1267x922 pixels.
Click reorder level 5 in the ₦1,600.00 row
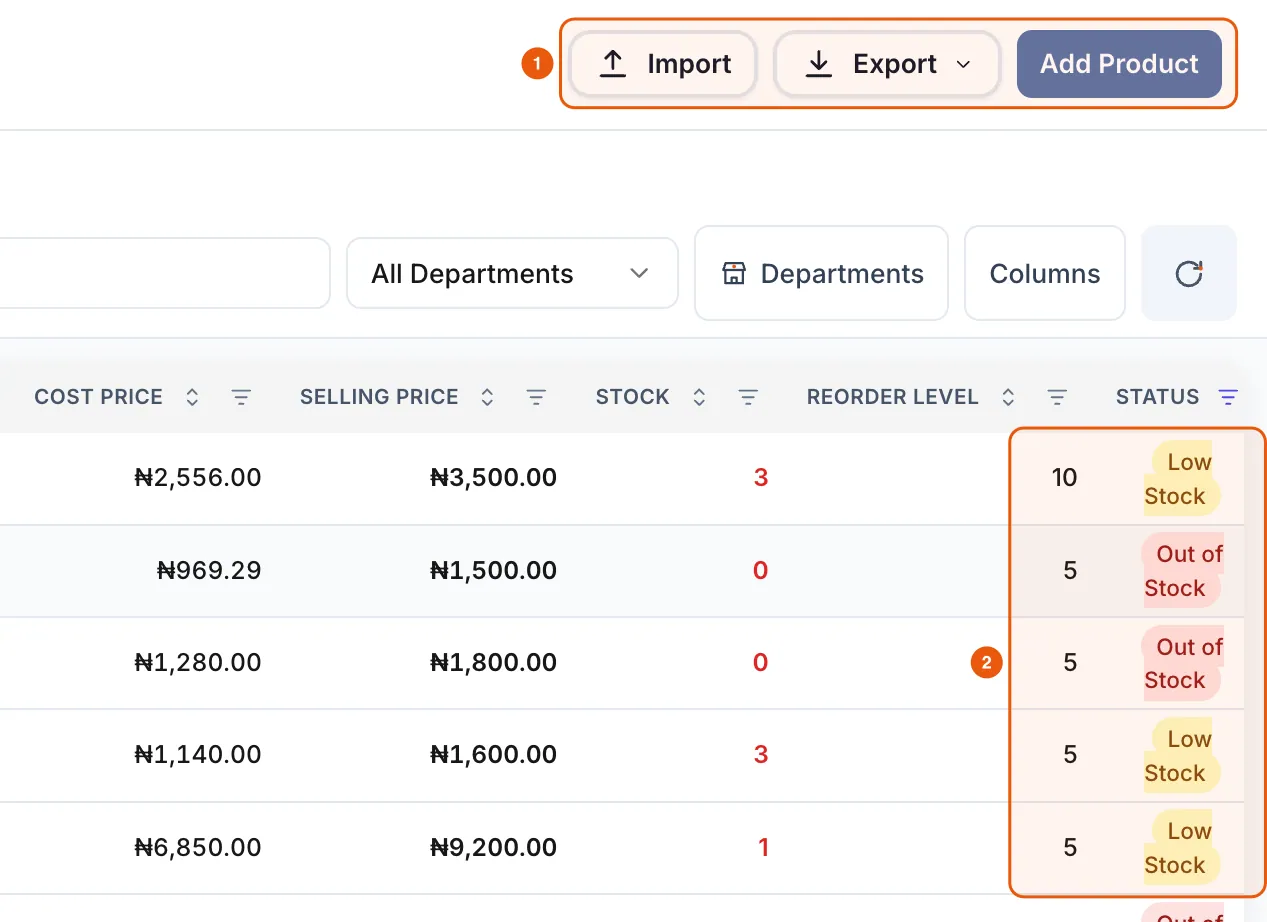(x=1070, y=755)
